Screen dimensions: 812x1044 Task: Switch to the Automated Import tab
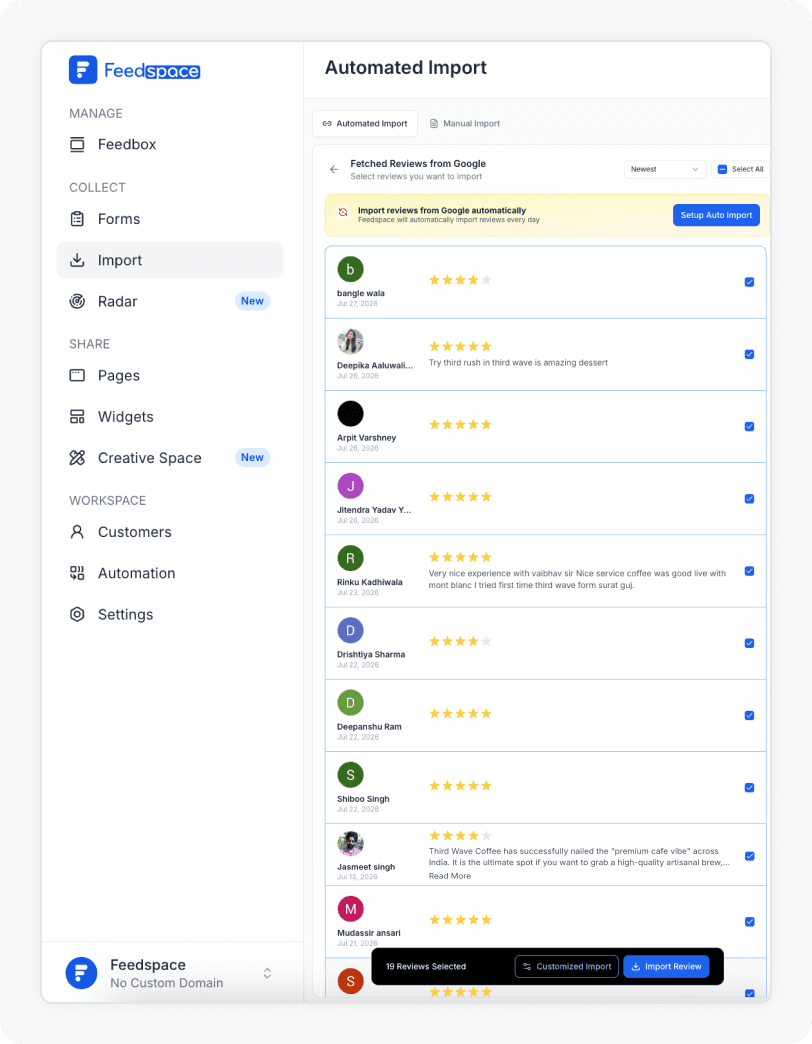(365, 124)
